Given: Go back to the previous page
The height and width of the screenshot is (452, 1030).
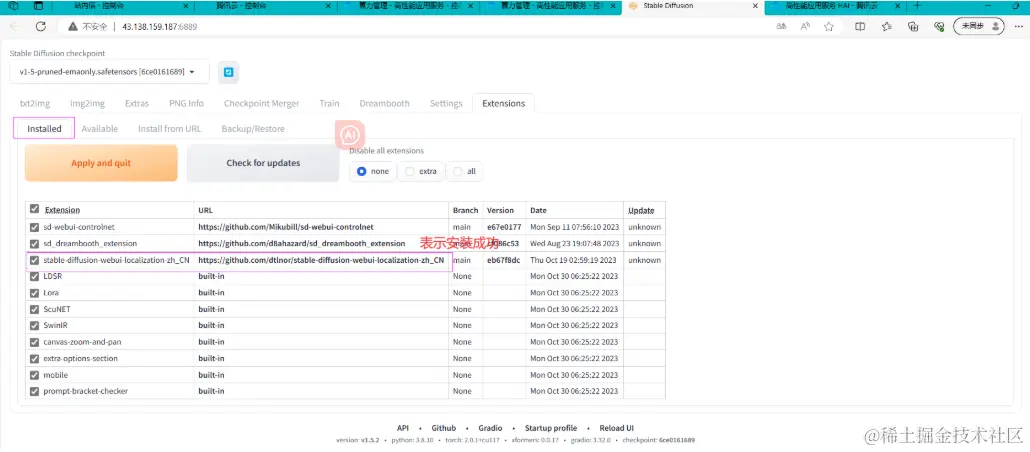Looking at the screenshot, I should click(x=14, y=27).
